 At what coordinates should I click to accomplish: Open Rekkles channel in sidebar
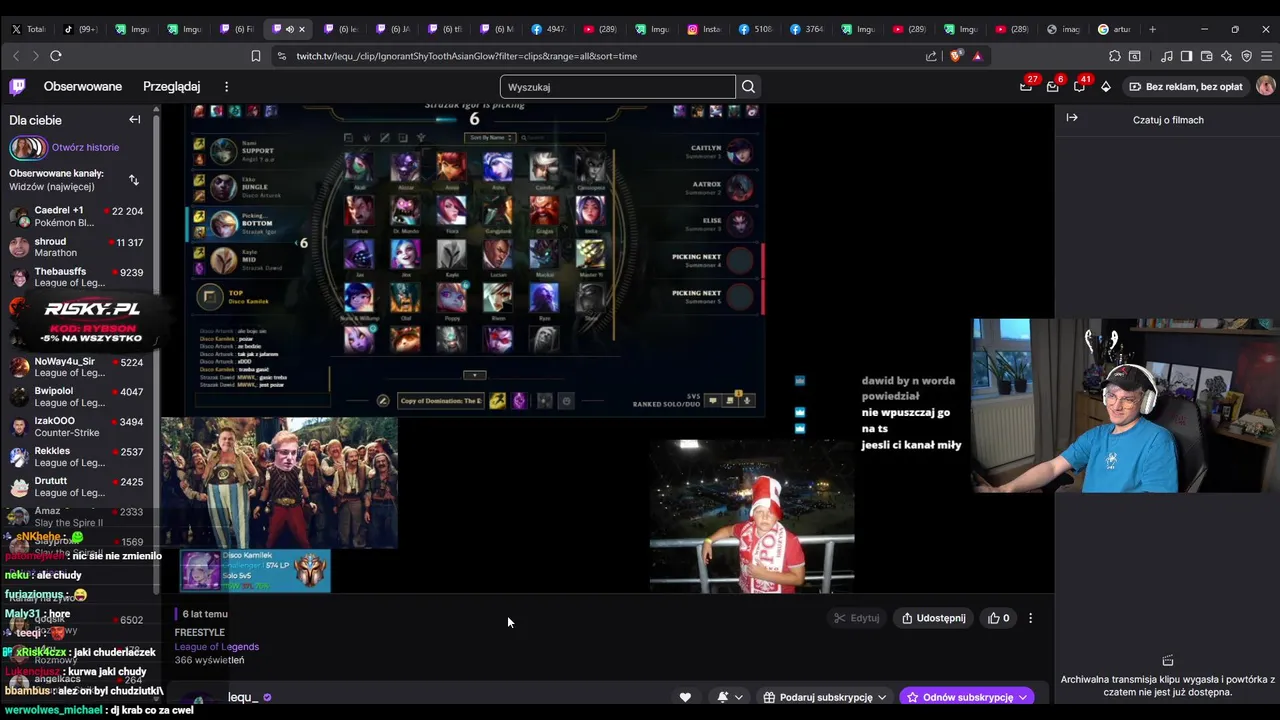tap(78, 457)
